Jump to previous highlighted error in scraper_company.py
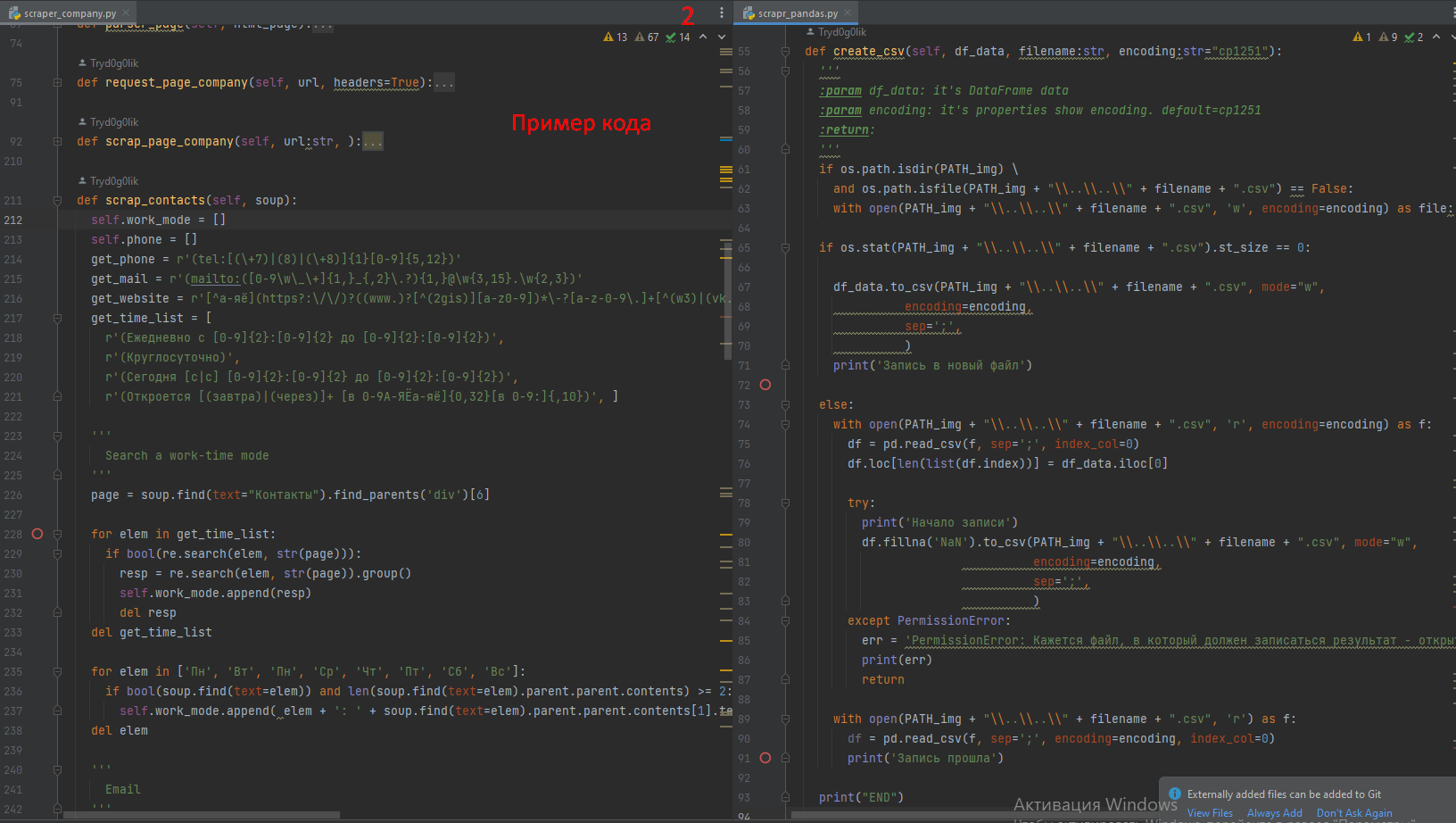The width and height of the screenshot is (1456, 823). (703, 37)
